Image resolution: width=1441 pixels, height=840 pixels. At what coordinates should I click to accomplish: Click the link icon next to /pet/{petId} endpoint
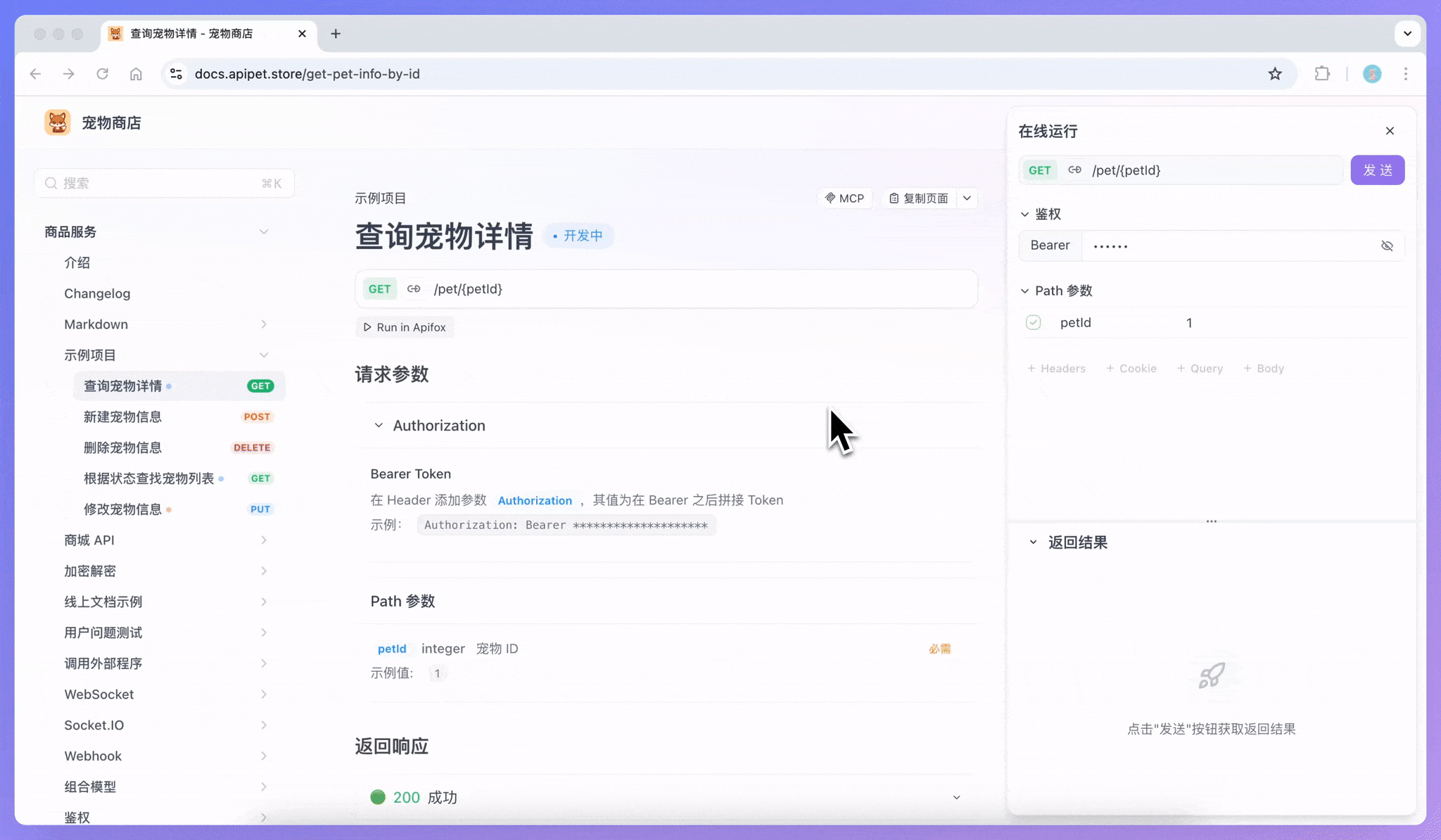coord(414,288)
